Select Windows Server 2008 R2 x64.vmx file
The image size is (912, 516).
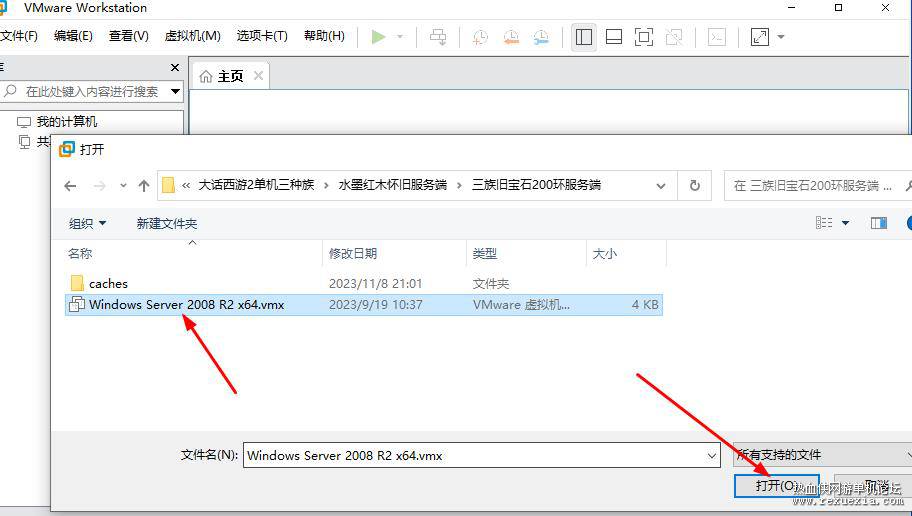[364, 305]
